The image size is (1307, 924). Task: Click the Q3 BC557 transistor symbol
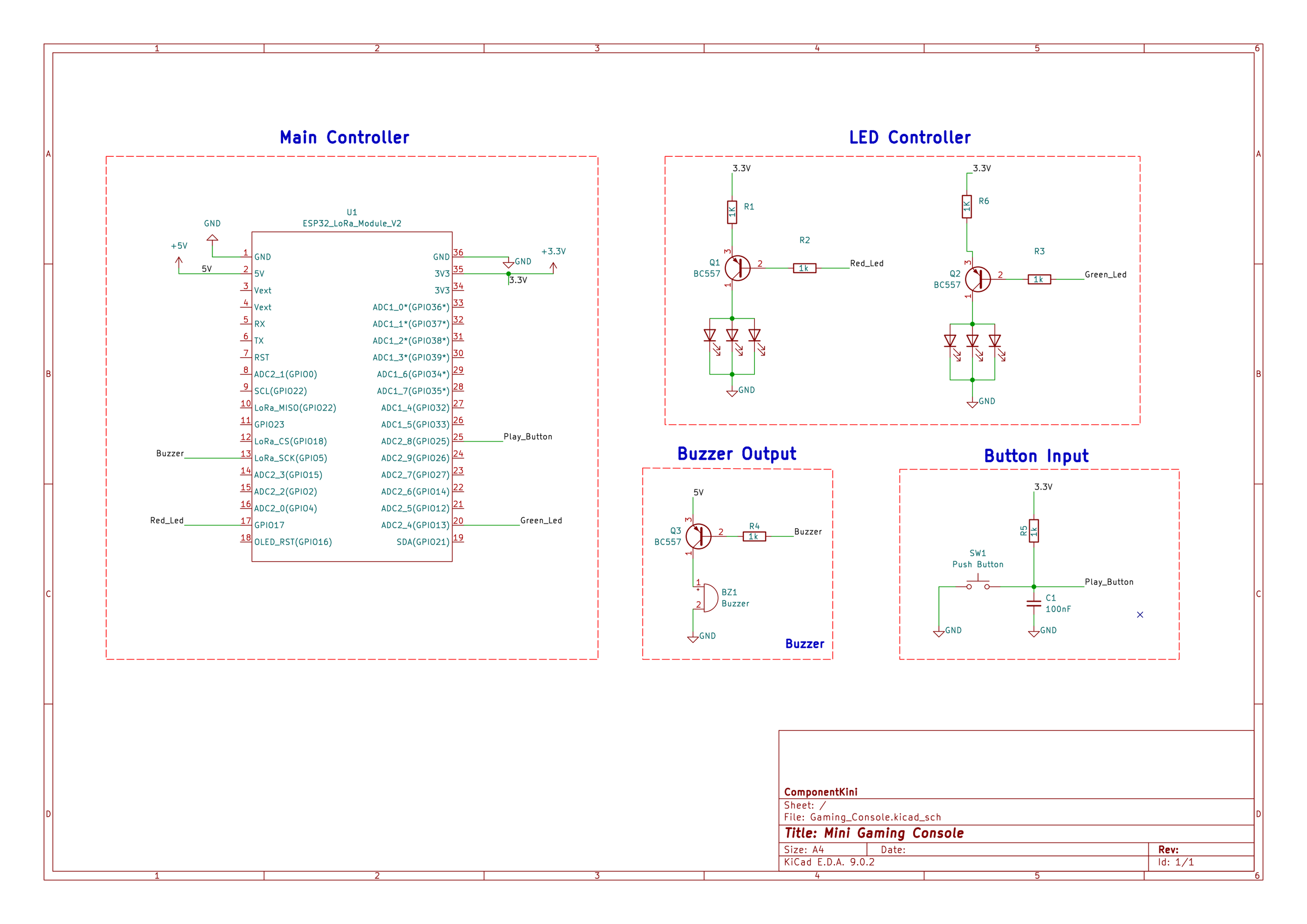click(x=698, y=536)
